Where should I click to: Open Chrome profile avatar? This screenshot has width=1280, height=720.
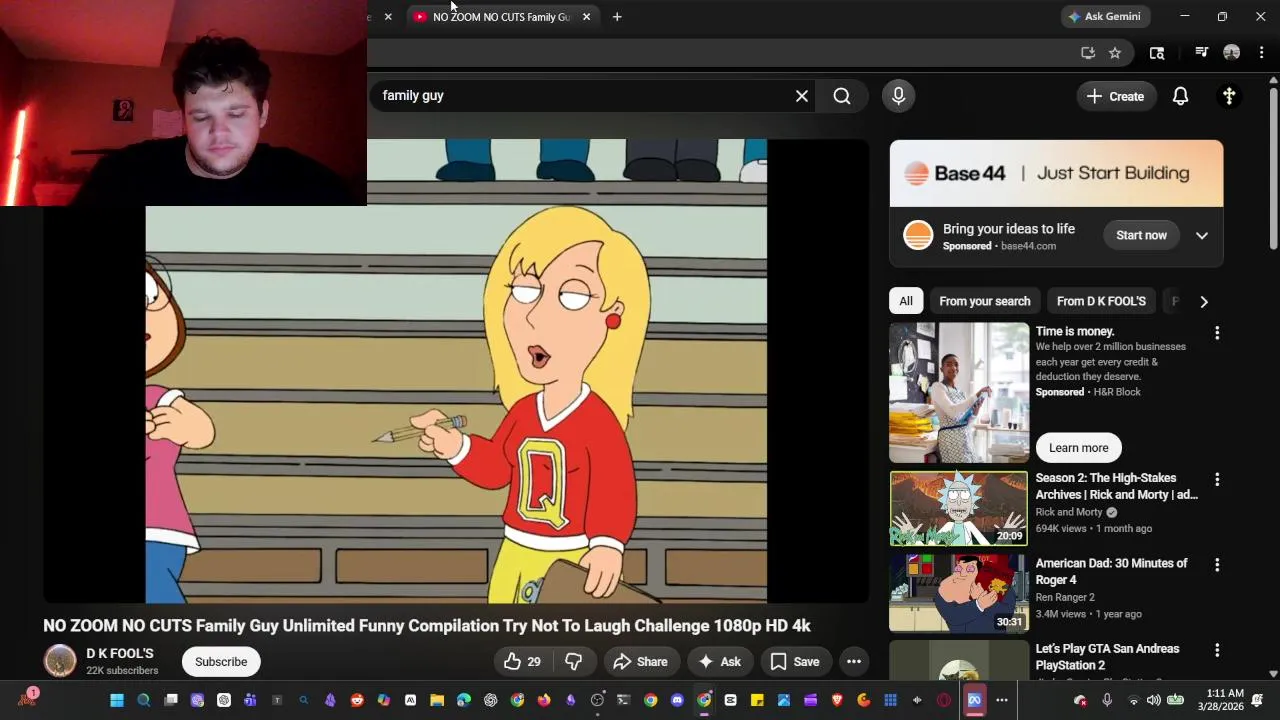(1232, 53)
